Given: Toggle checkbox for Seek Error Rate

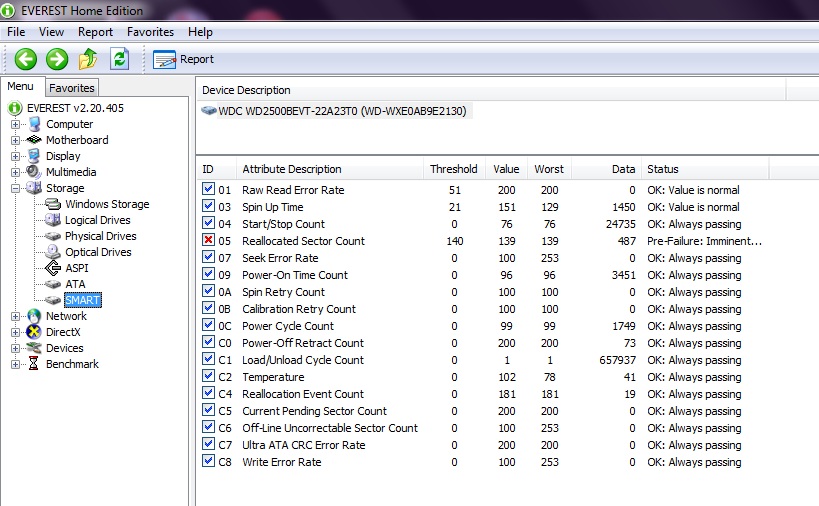Looking at the screenshot, I should 208,257.
